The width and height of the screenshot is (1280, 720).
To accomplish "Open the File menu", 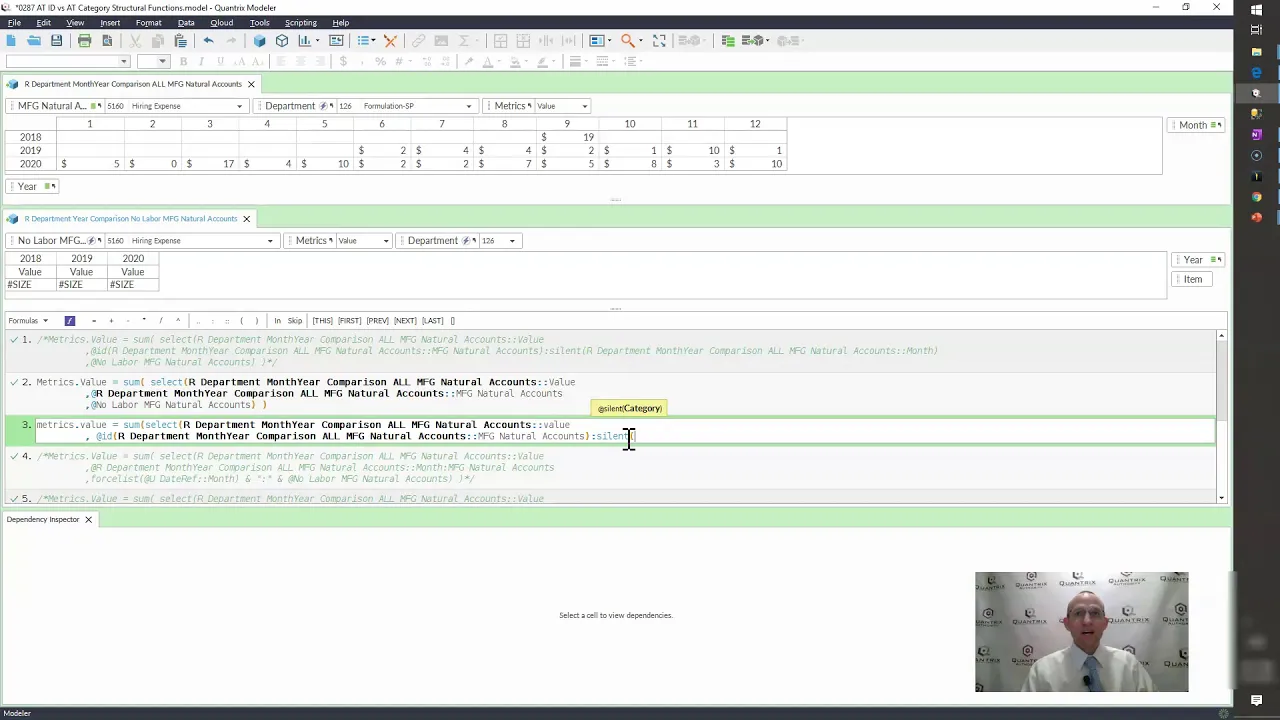I will tap(14, 22).
